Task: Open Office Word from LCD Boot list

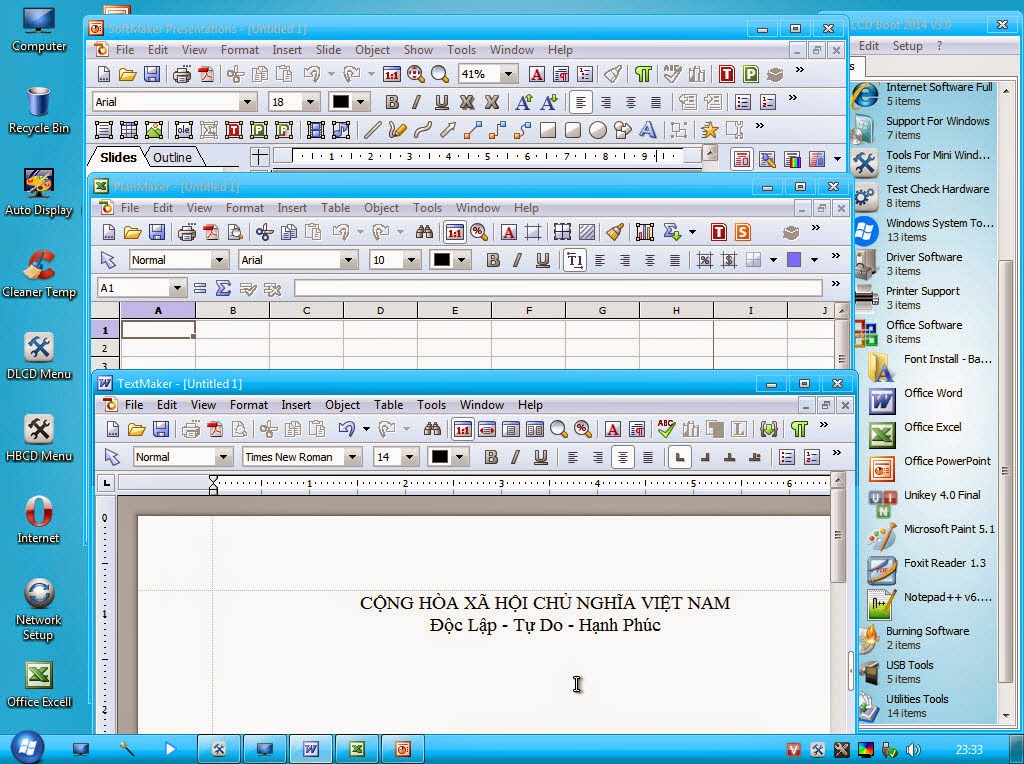Action: 931,393
